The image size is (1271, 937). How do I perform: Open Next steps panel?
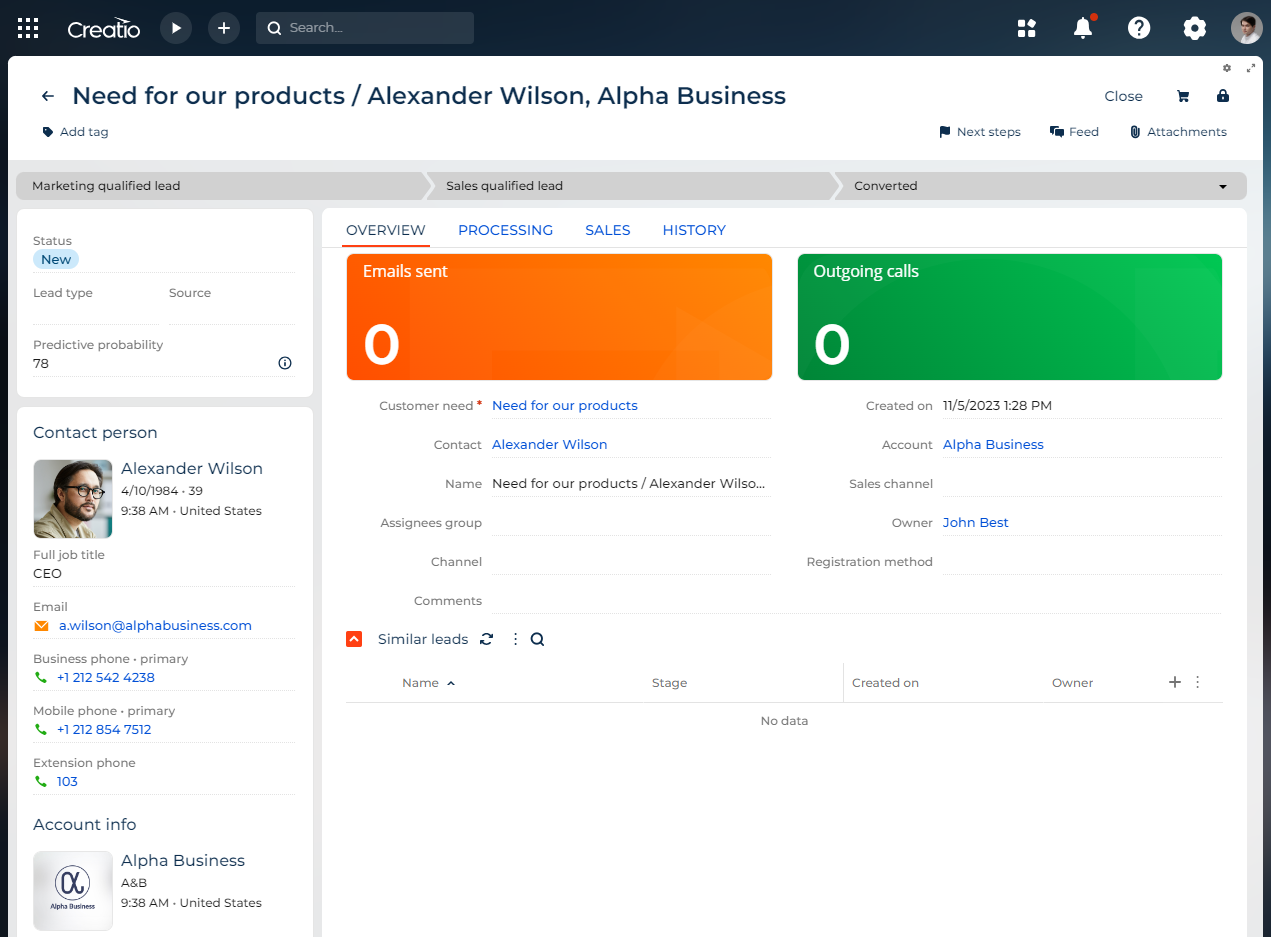980,132
